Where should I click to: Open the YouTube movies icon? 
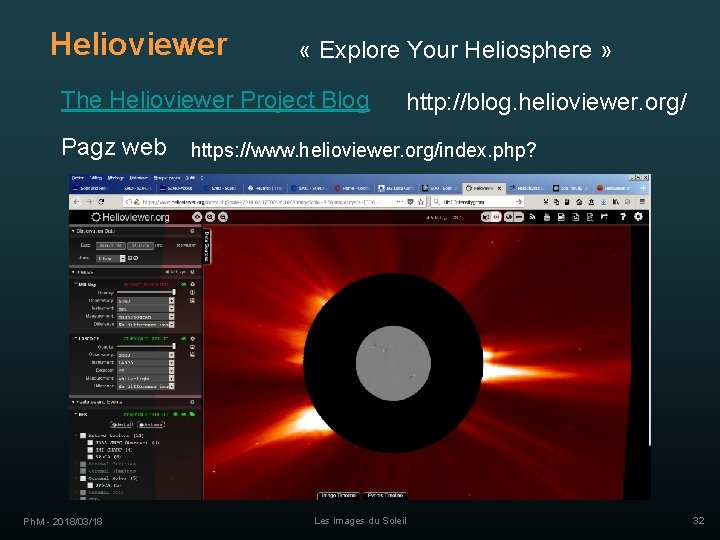click(x=546, y=217)
